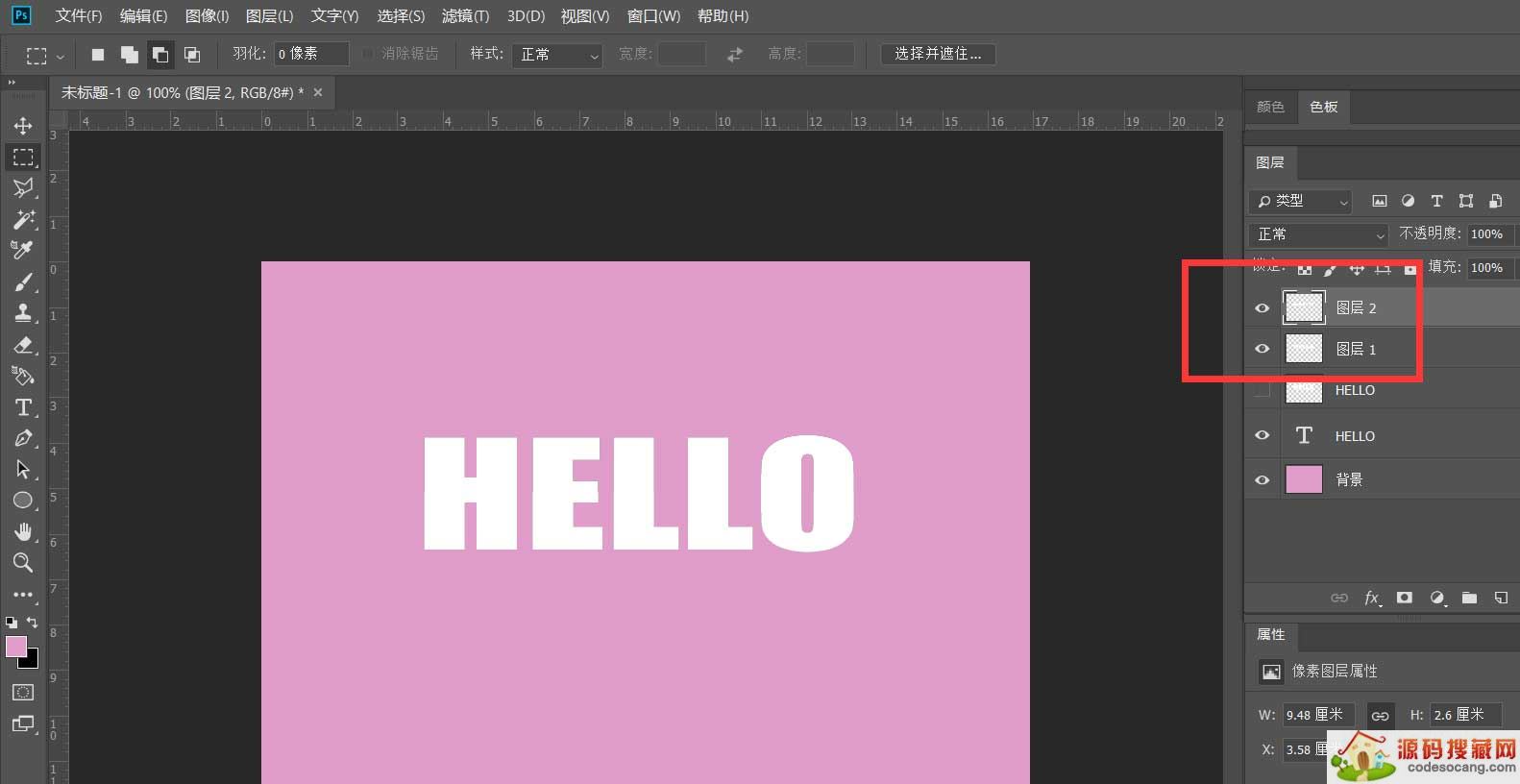Viewport: 1520px width, 784px height.
Task: Create new fill or adjustment layer icon
Action: [x=1436, y=598]
